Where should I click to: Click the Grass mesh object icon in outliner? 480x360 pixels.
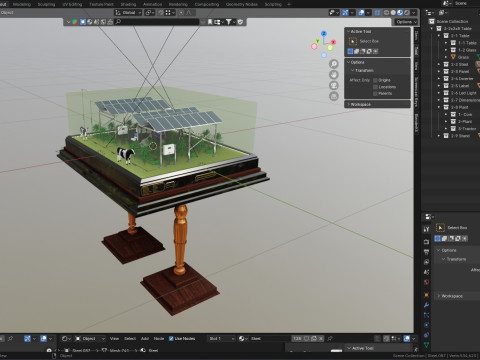click(x=453, y=57)
